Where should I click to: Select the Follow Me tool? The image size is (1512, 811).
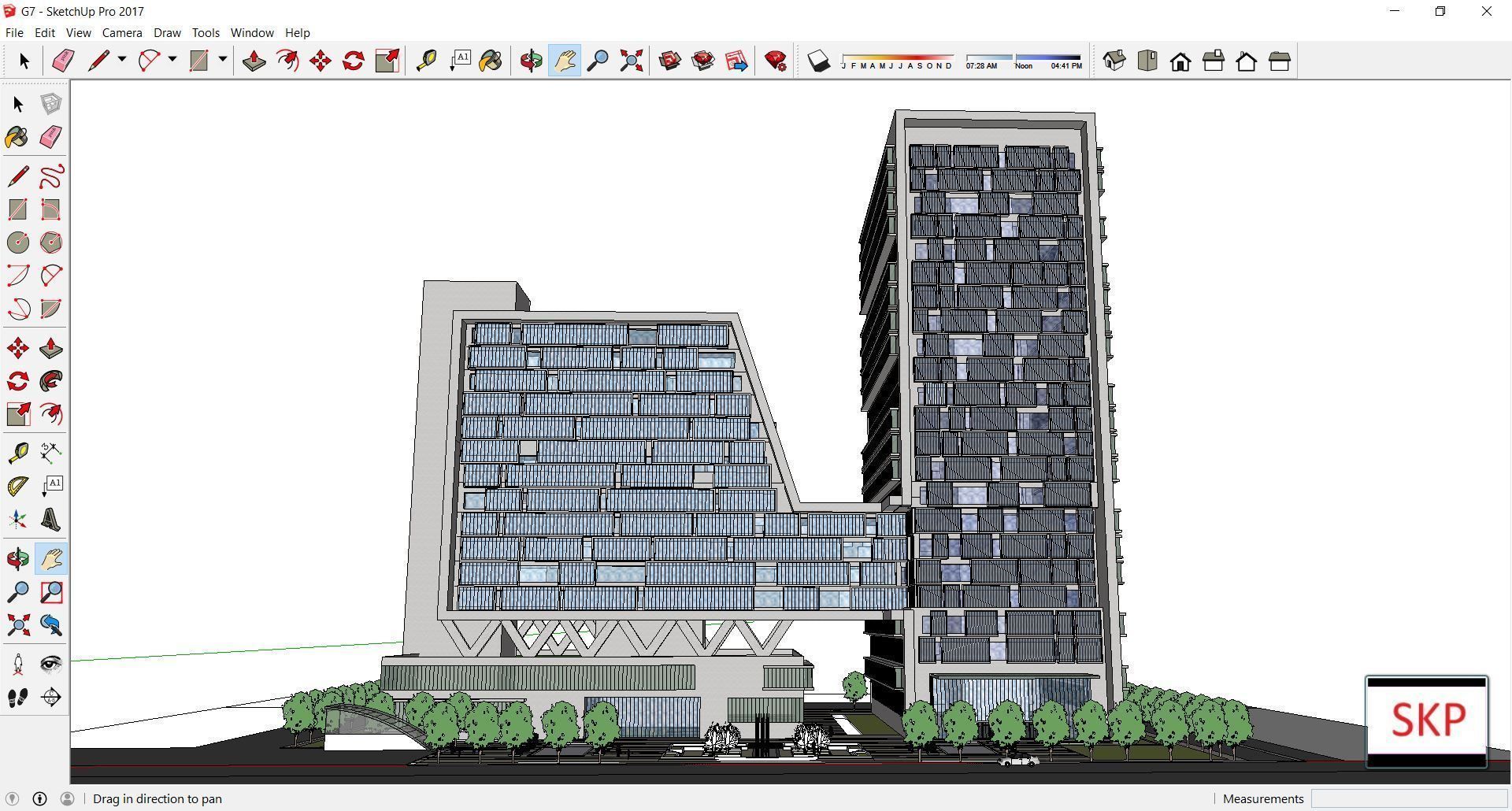pyautogui.click(x=51, y=381)
